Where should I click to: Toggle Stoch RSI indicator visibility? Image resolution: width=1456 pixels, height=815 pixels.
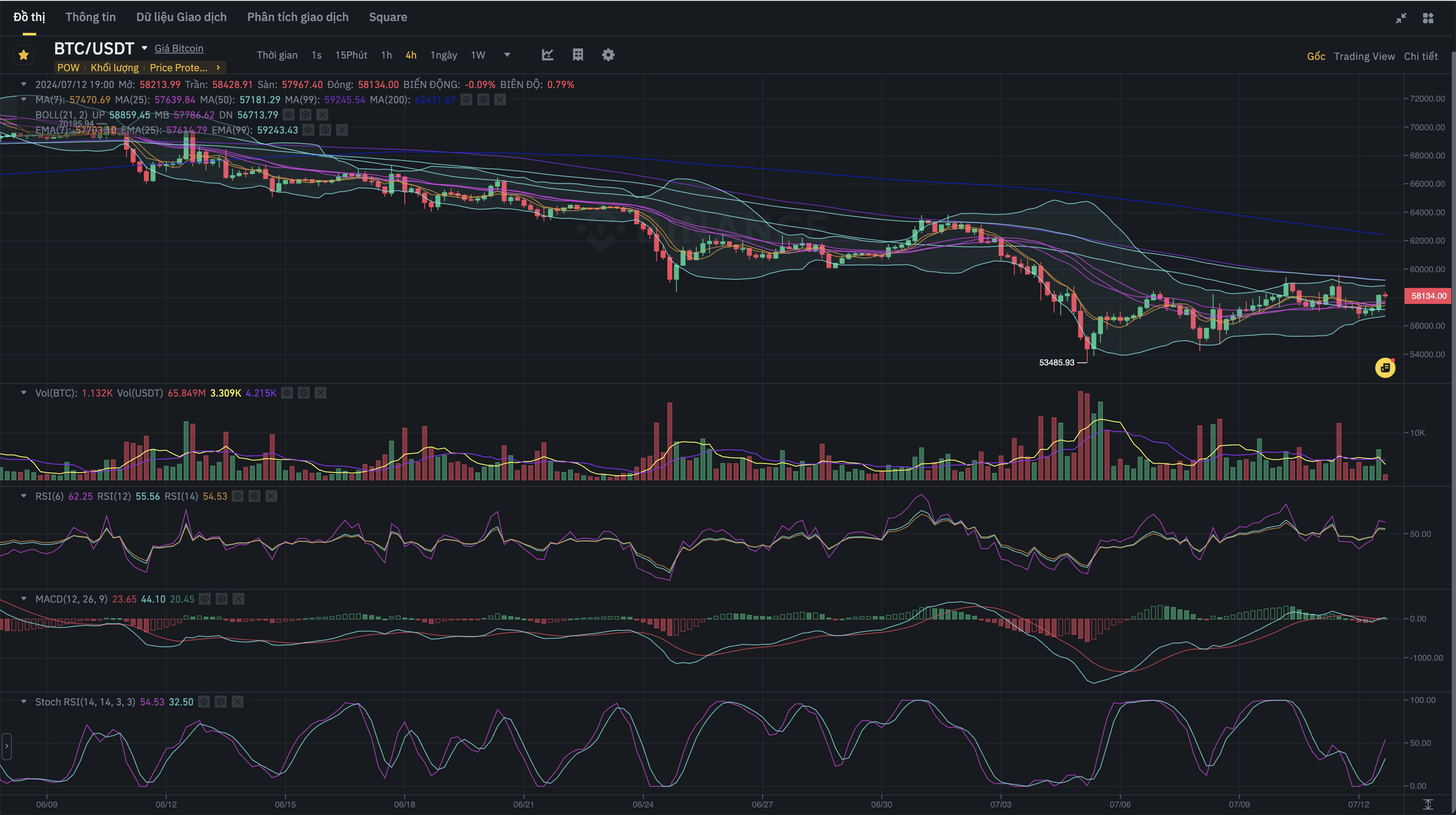point(204,702)
